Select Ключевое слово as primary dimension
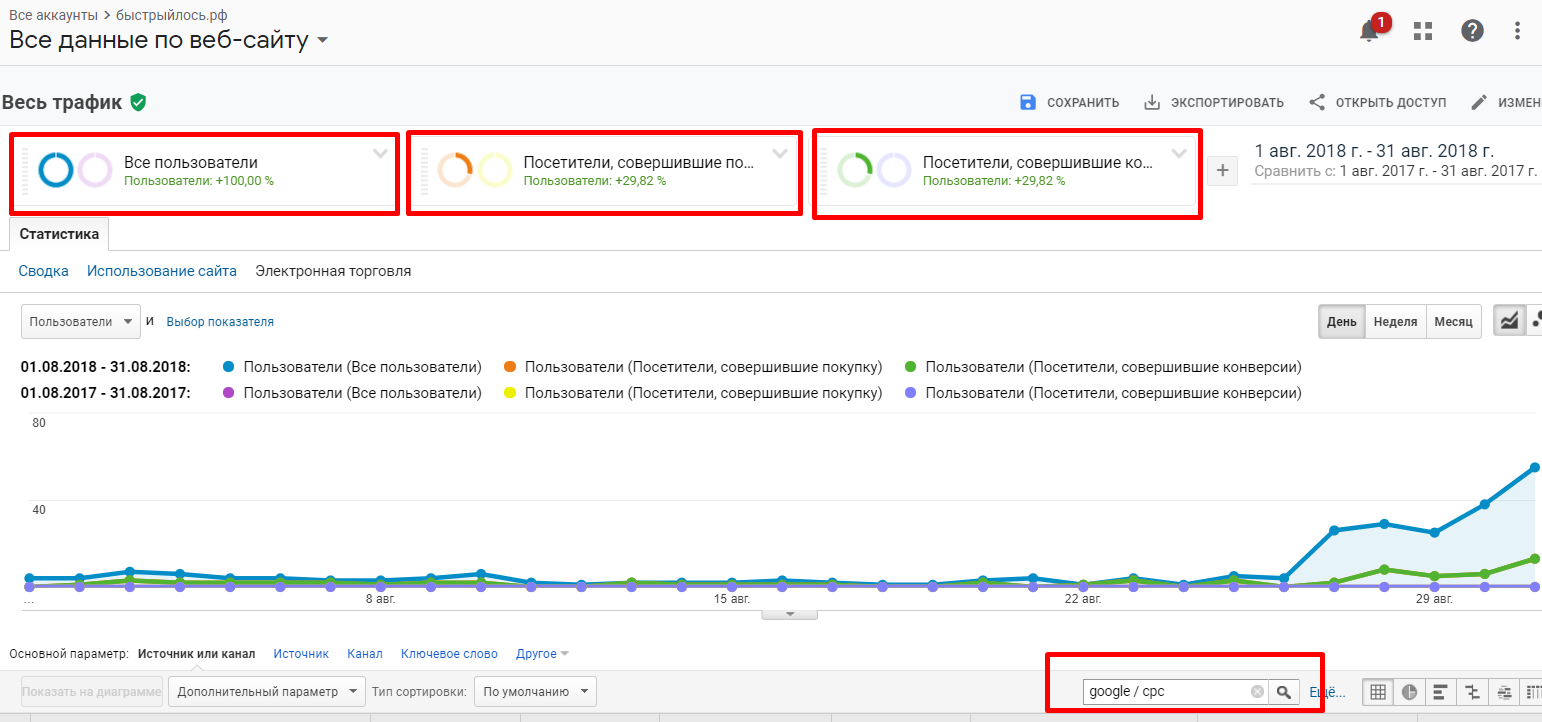 [449, 654]
